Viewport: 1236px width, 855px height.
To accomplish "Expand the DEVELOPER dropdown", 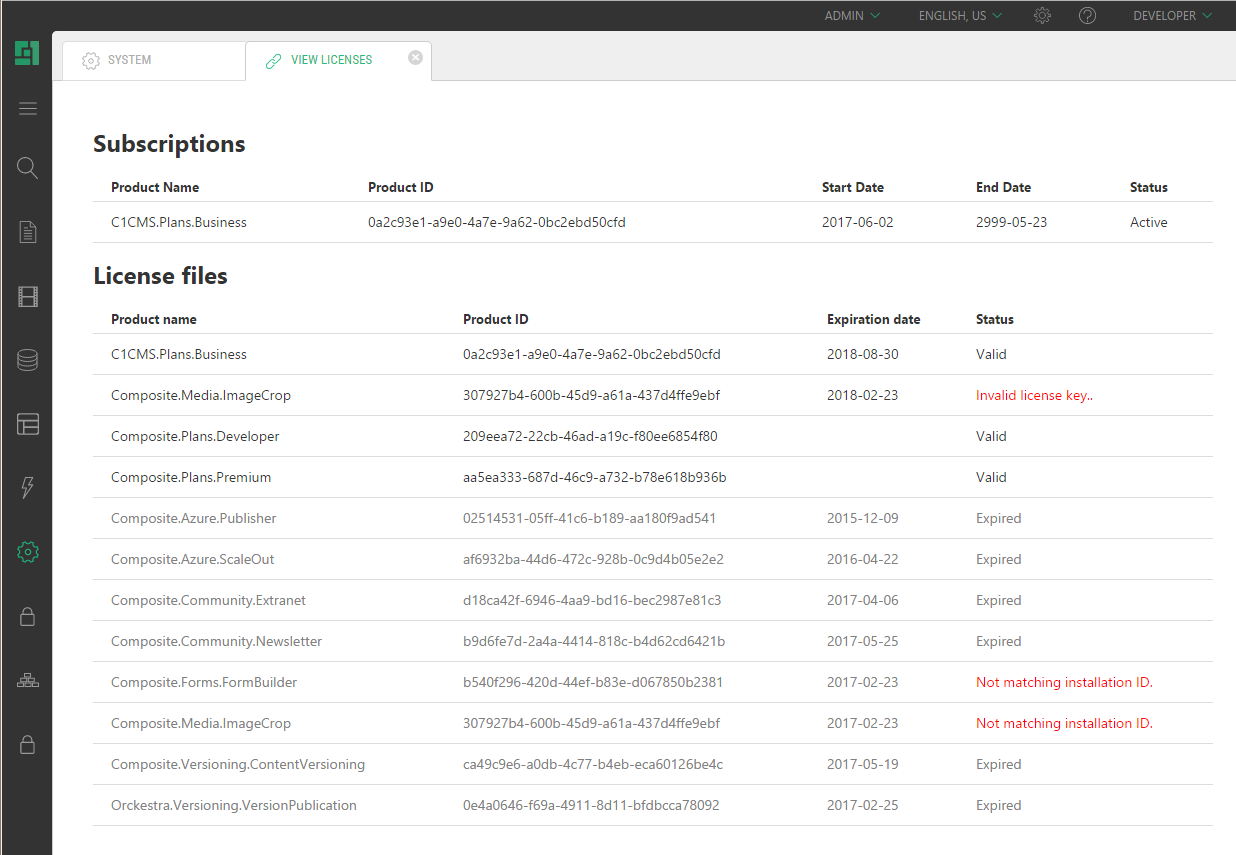I will (1172, 16).
